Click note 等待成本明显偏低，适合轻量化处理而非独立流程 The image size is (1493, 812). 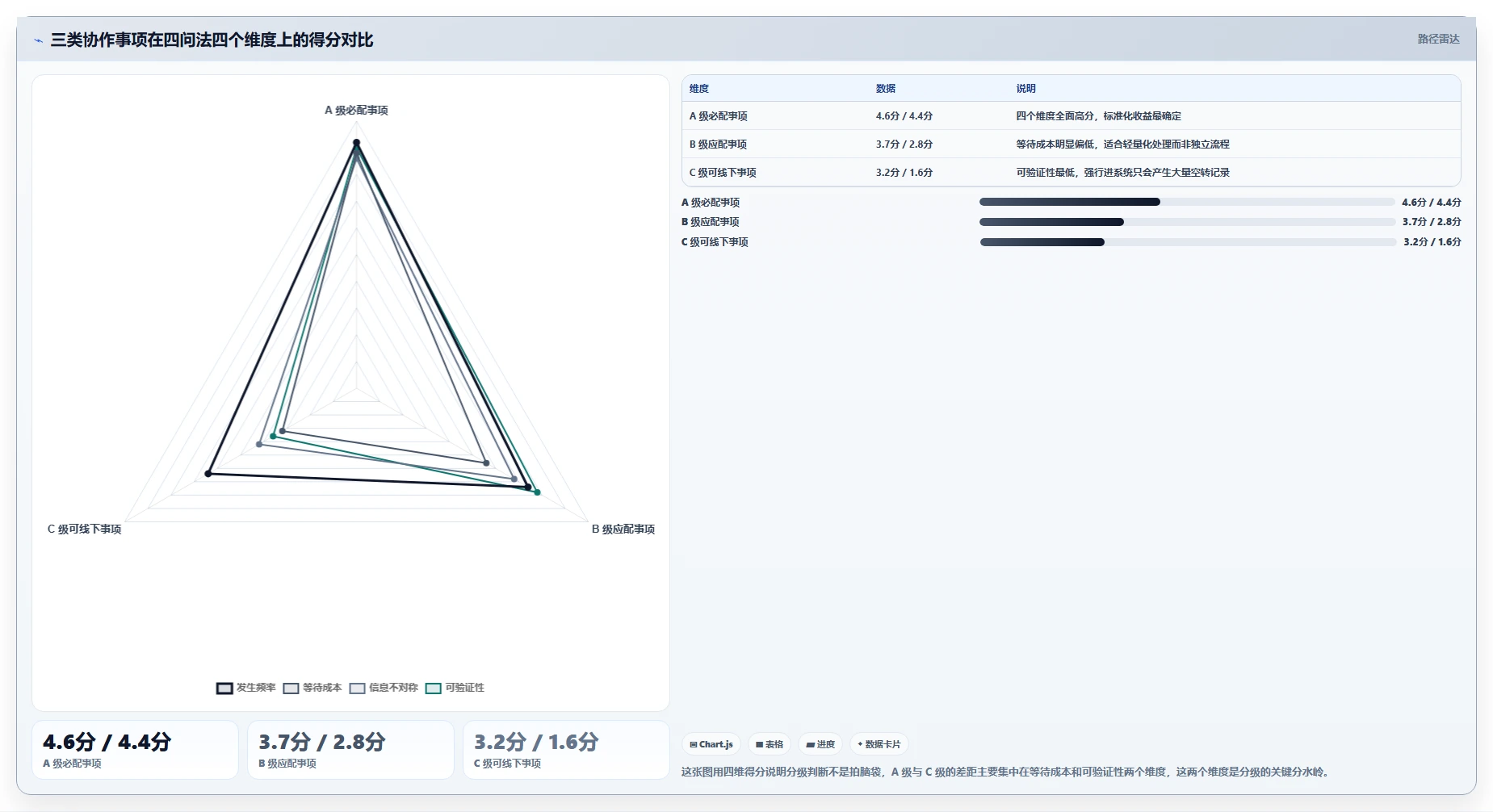[x=1122, y=144]
